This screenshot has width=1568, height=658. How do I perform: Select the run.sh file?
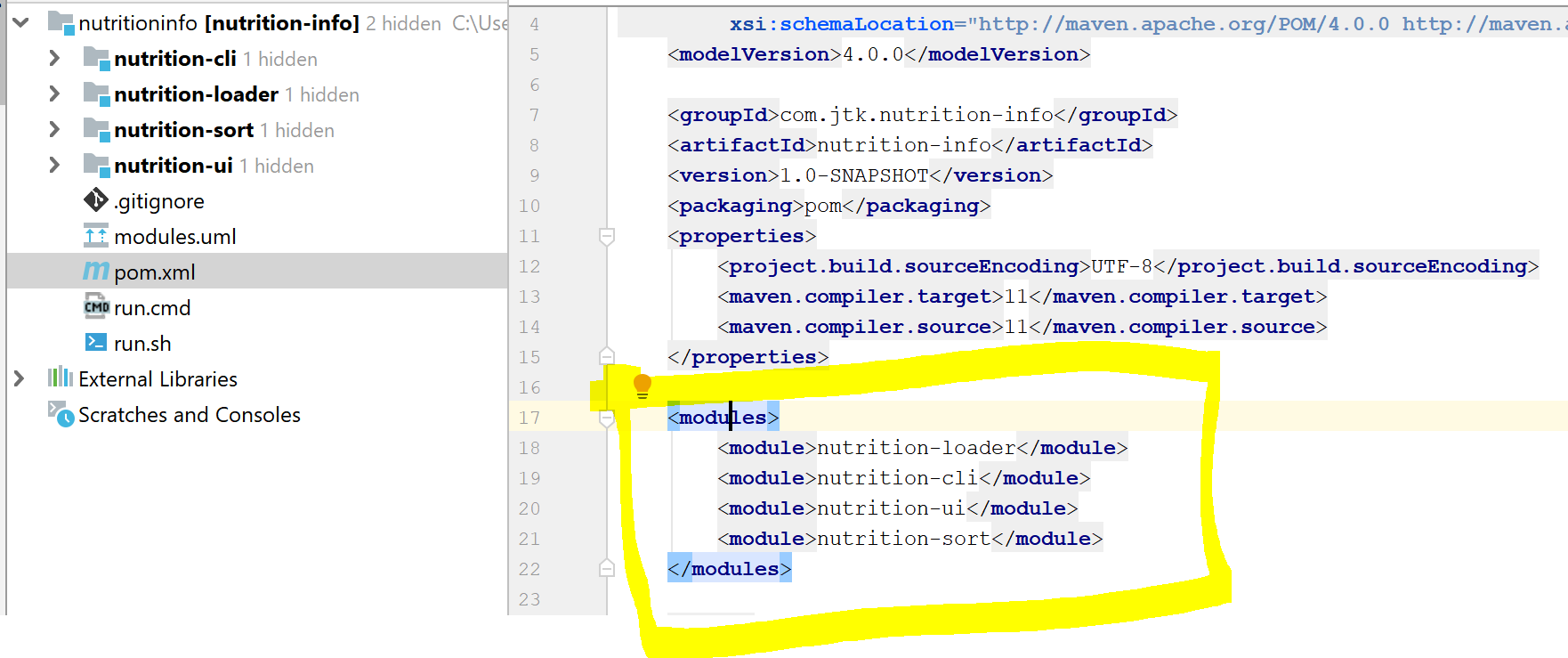tap(142, 344)
